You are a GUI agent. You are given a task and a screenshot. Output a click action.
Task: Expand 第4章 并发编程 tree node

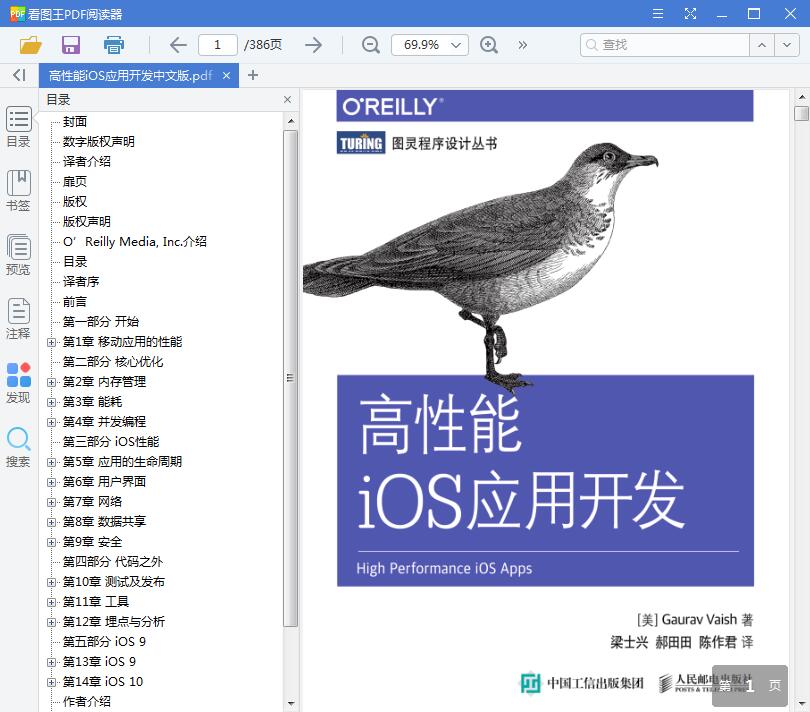click(51, 422)
